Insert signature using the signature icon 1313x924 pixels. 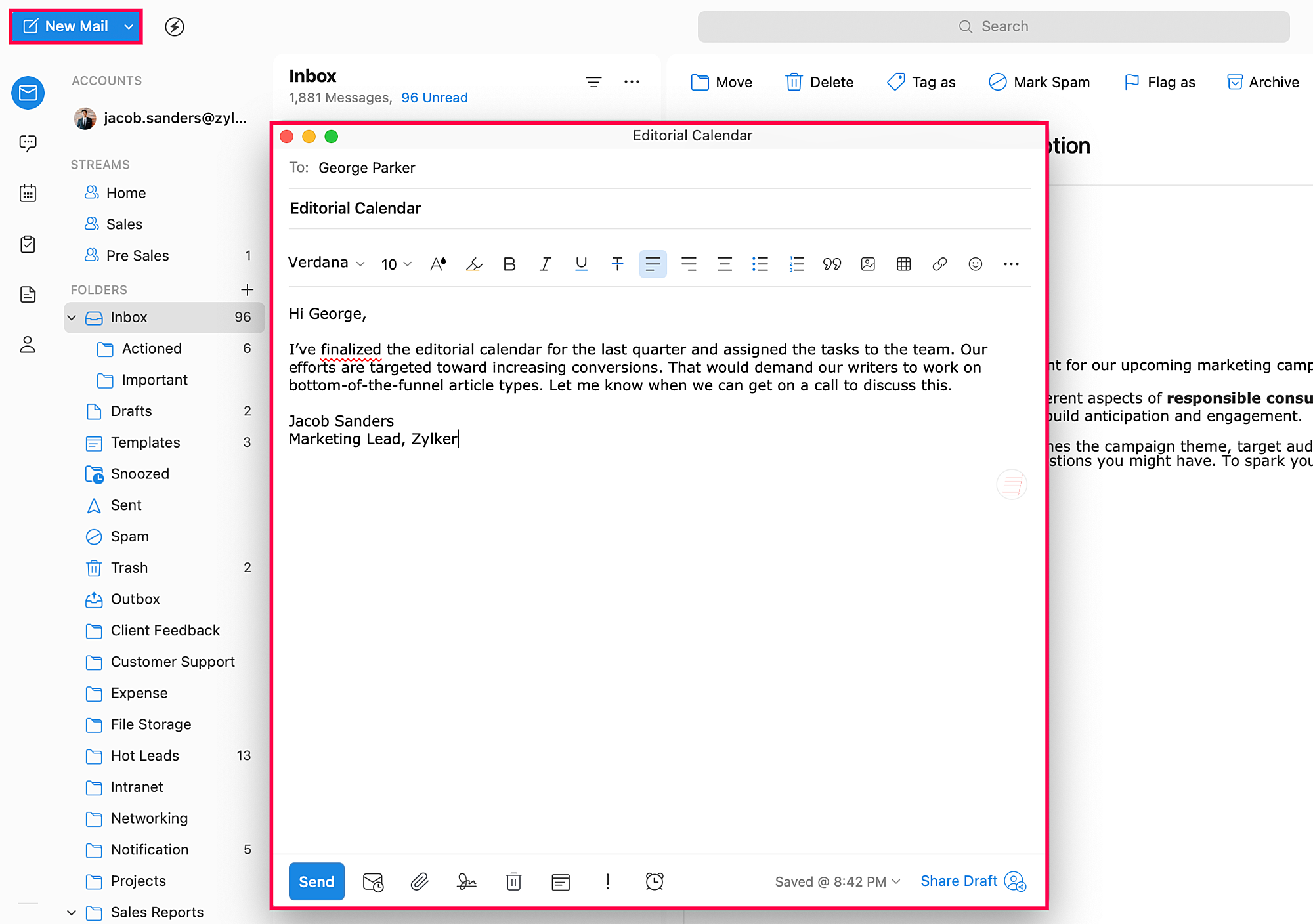click(466, 881)
